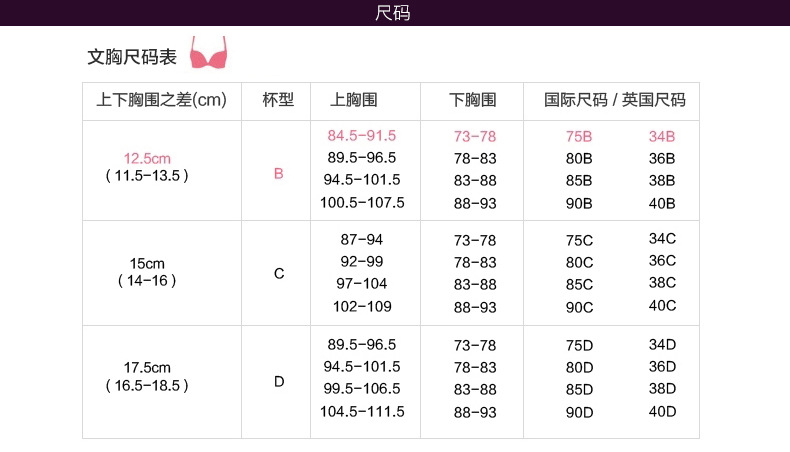
Task: Select the pink B cup type cell
Action: click(x=279, y=173)
